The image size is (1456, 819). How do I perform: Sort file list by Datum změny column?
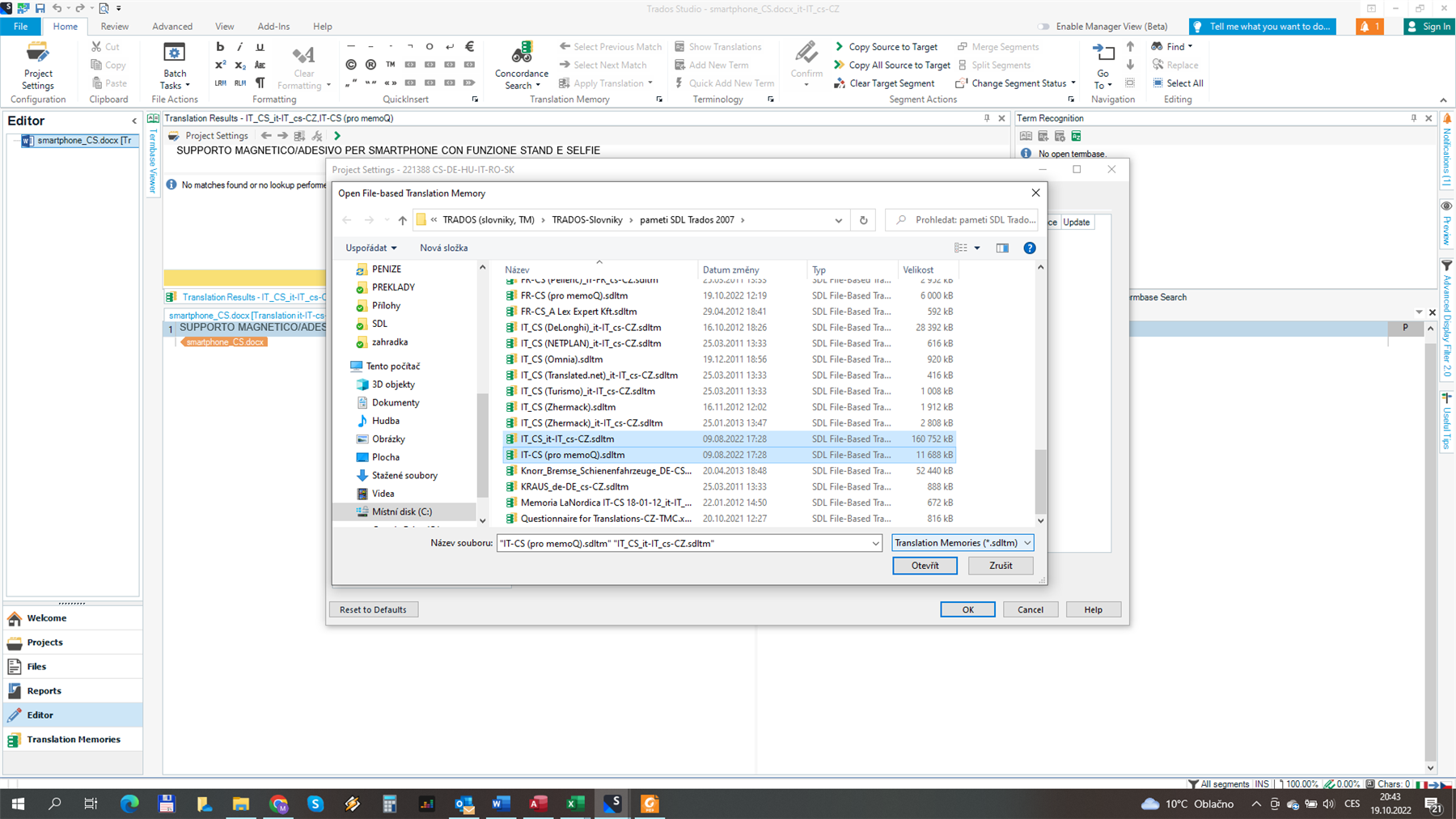752,269
